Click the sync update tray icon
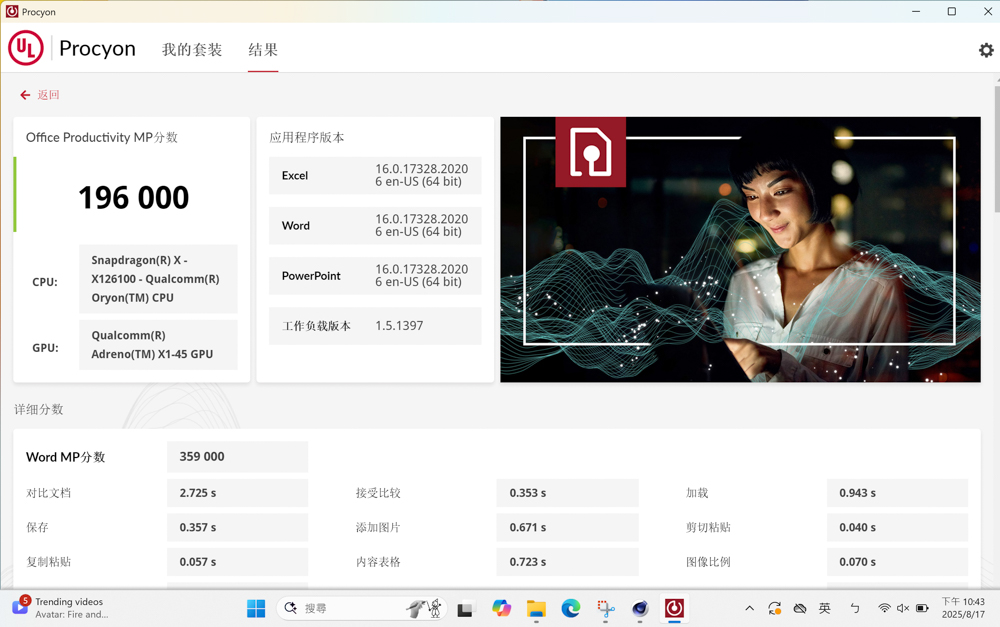Viewport: 1000px width, 627px height. pyautogui.click(x=775, y=609)
